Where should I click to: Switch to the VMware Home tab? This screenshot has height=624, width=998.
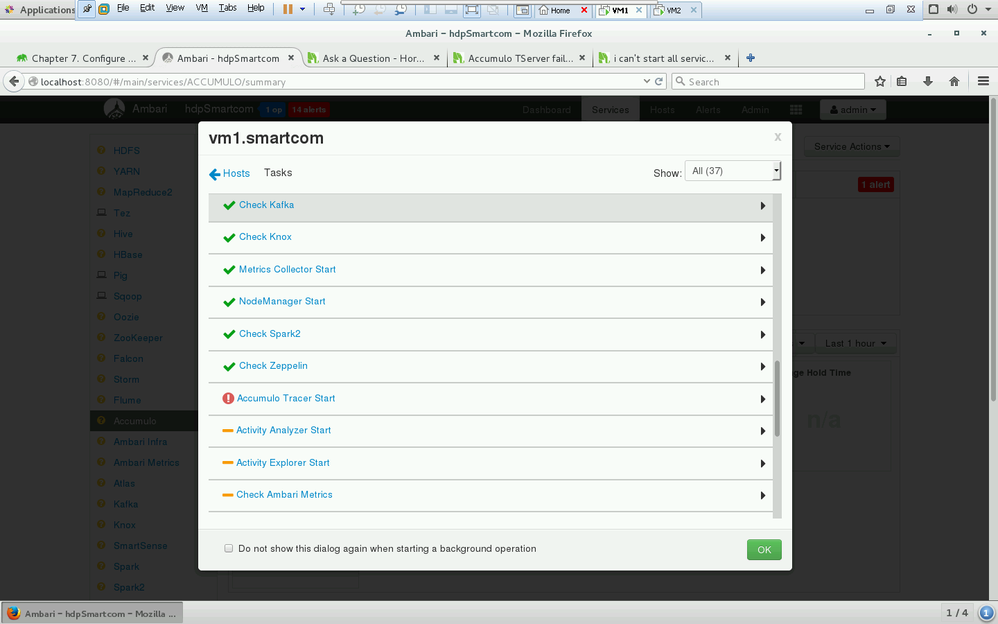pyautogui.click(x=559, y=10)
